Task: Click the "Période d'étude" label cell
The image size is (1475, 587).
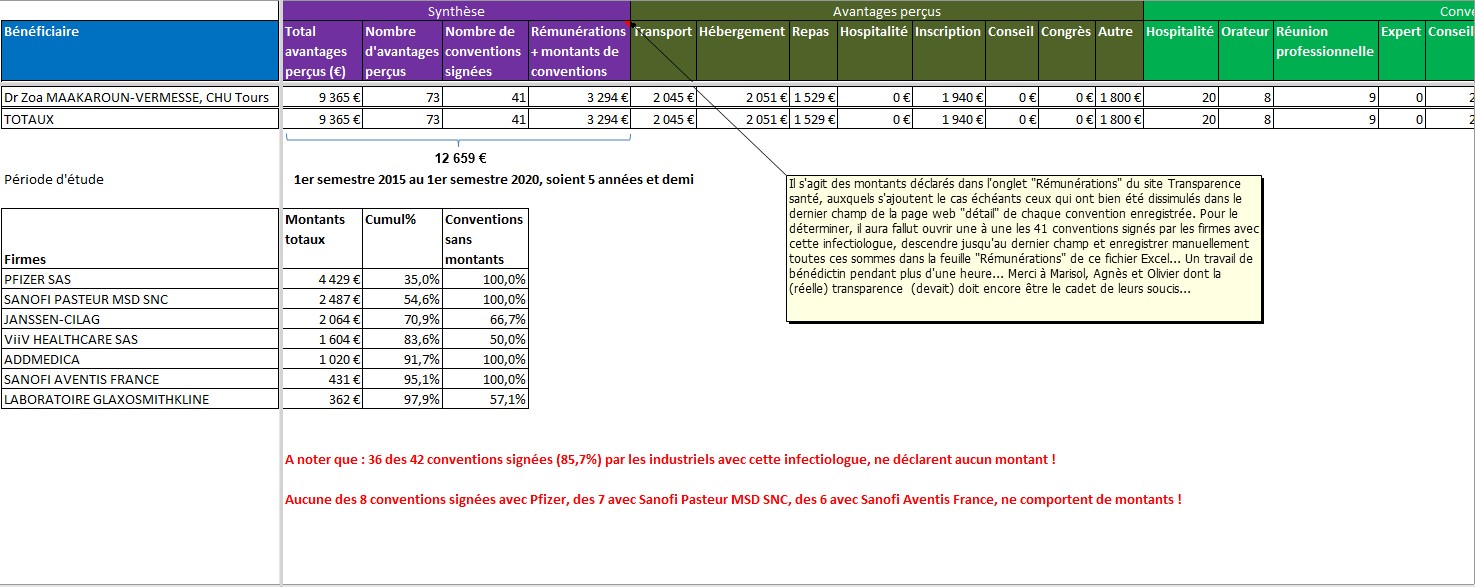Action: [x=54, y=180]
